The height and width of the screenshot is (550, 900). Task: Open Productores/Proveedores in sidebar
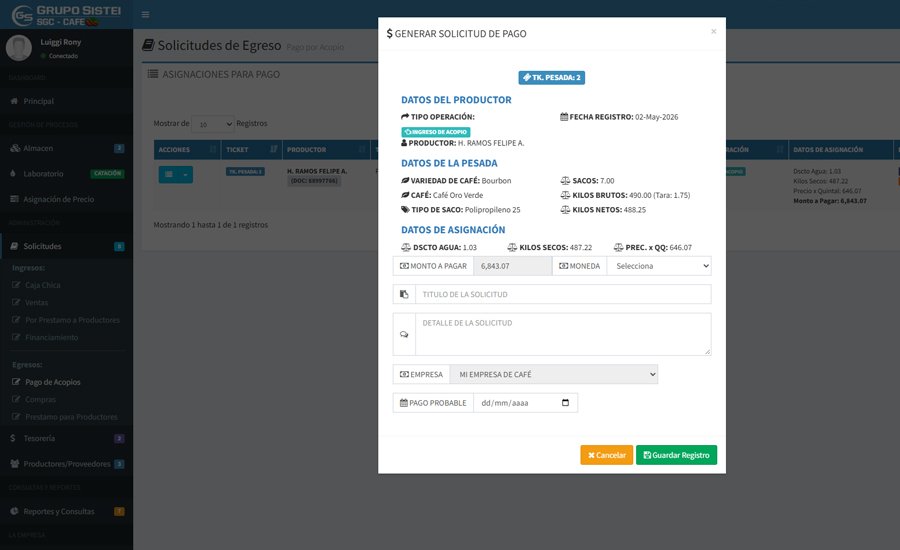(x=67, y=464)
